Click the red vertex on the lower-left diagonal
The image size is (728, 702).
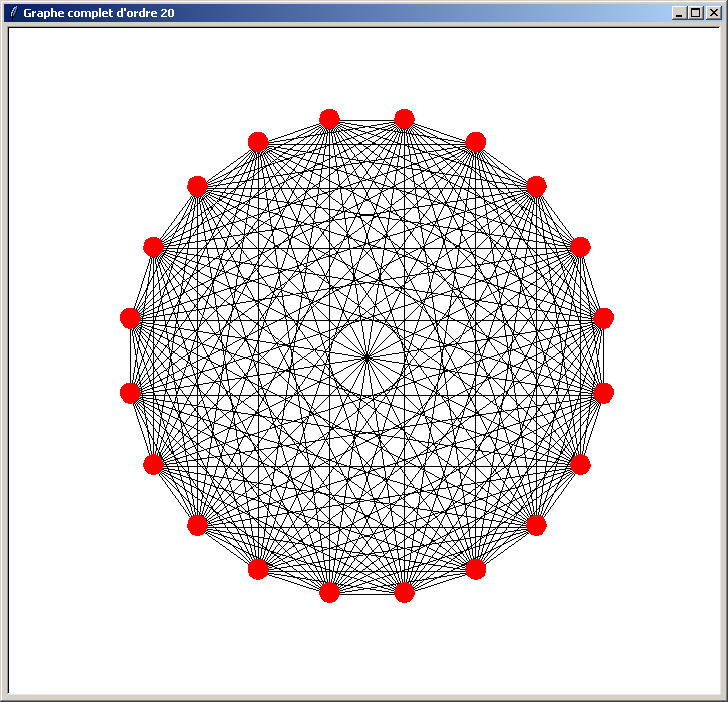coord(197,525)
